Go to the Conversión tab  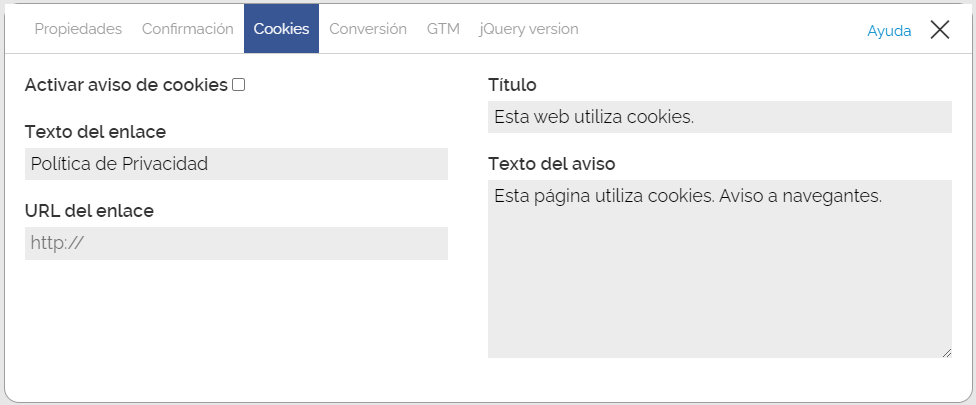(368, 29)
